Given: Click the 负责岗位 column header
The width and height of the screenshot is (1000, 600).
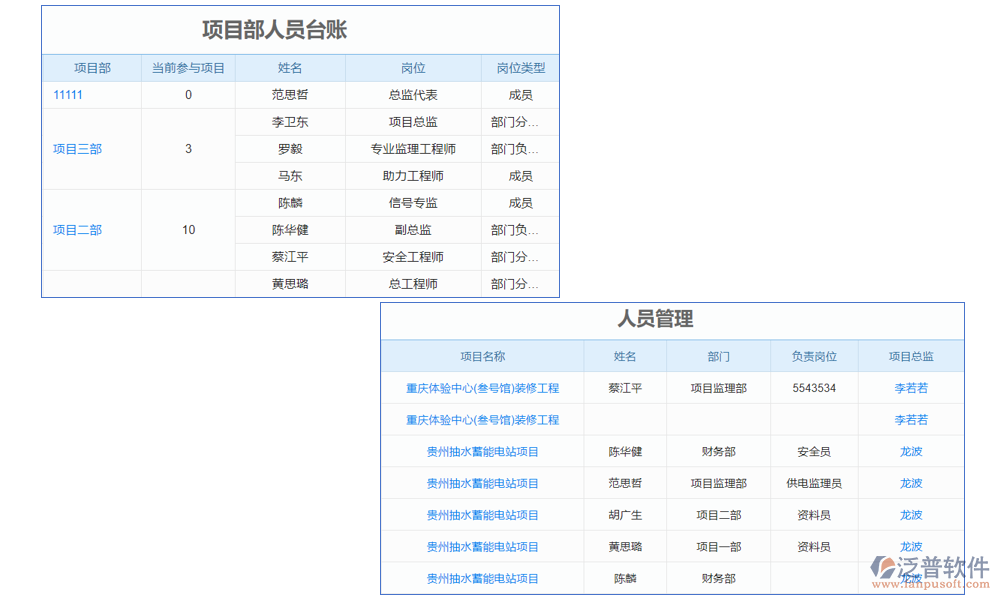Looking at the screenshot, I should pos(816,356).
